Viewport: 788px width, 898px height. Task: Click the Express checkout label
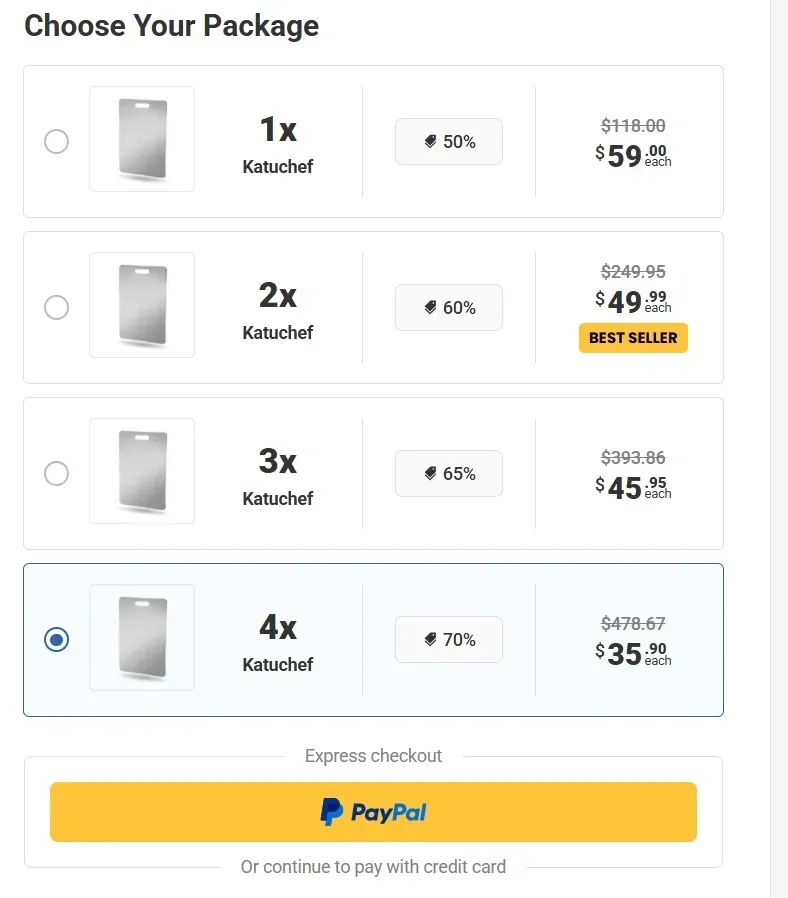[x=372, y=756]
